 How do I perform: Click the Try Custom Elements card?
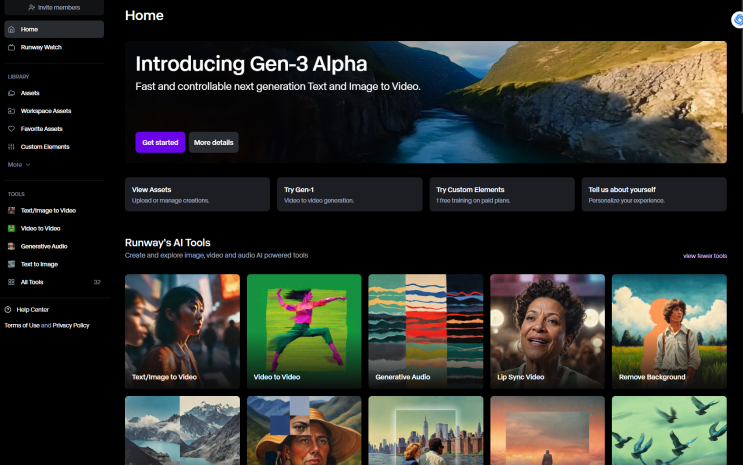[502, 194]
